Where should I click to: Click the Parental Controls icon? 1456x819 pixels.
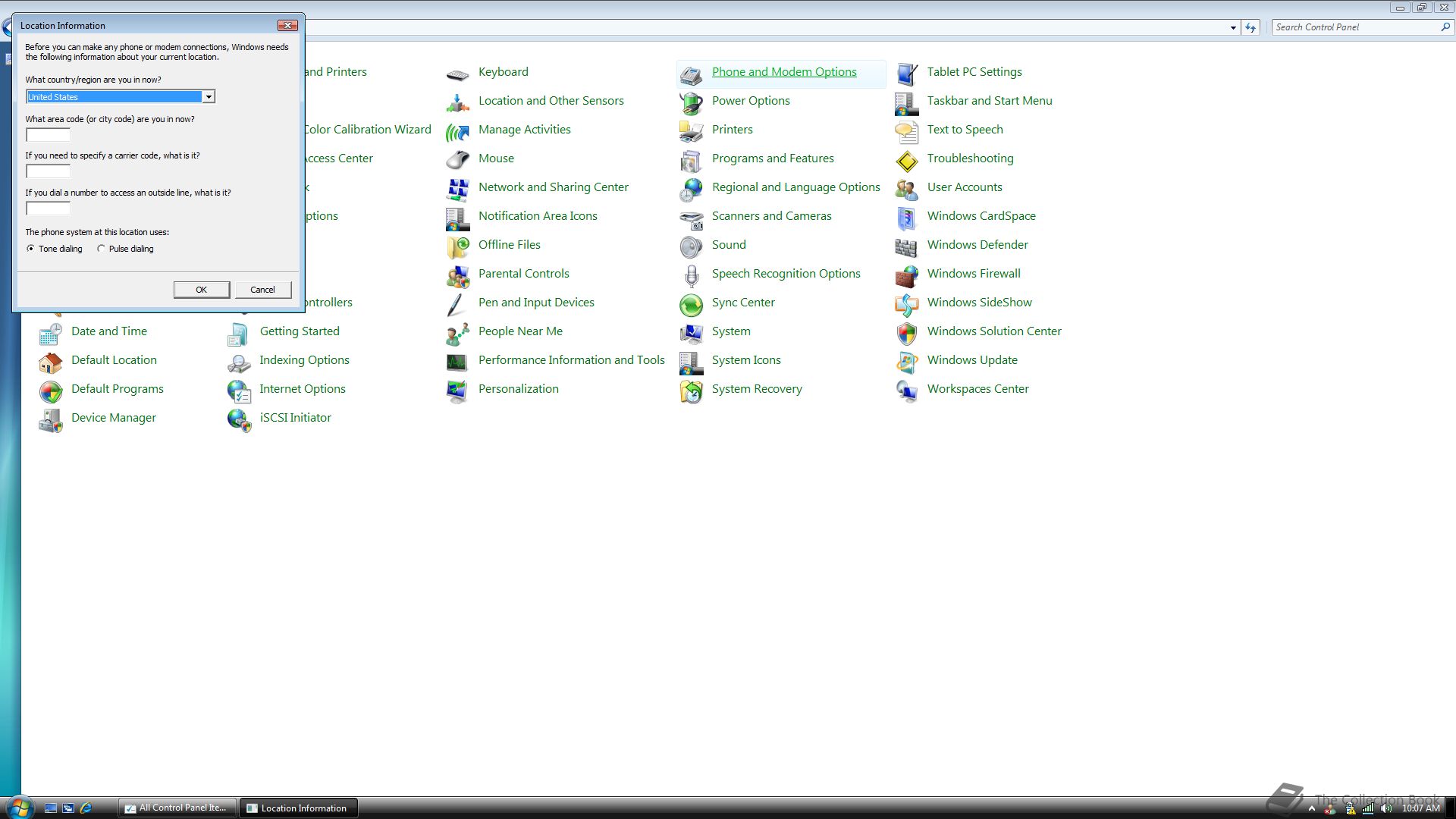[x=457, y=276]
